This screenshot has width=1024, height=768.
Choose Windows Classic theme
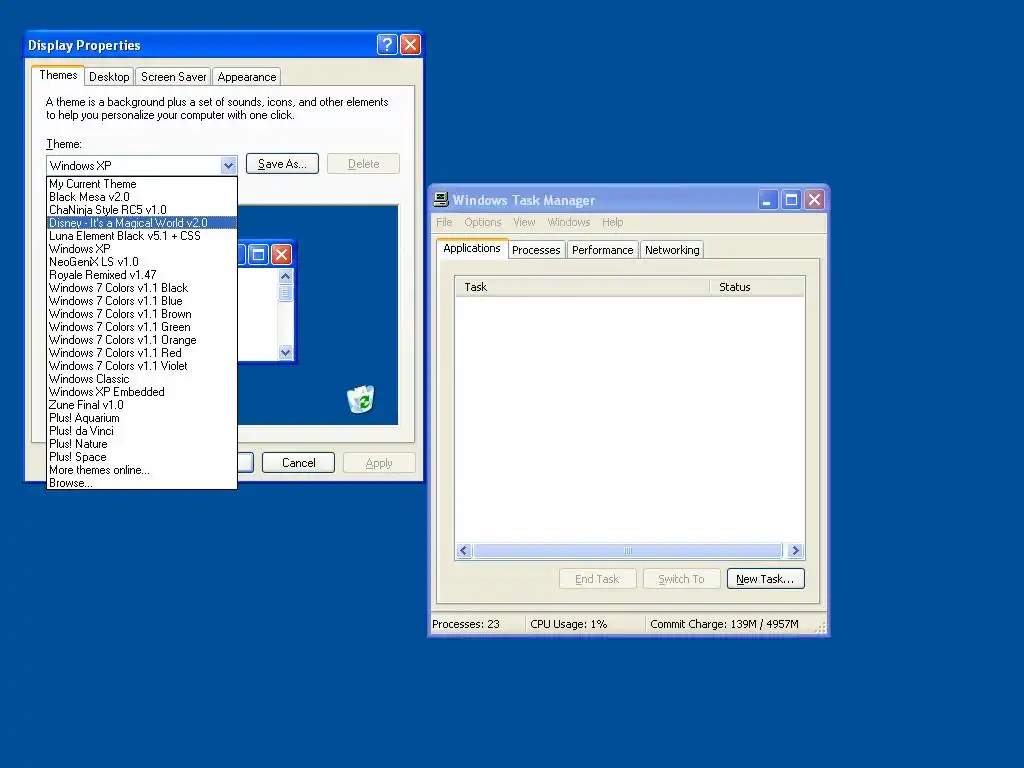142,379
